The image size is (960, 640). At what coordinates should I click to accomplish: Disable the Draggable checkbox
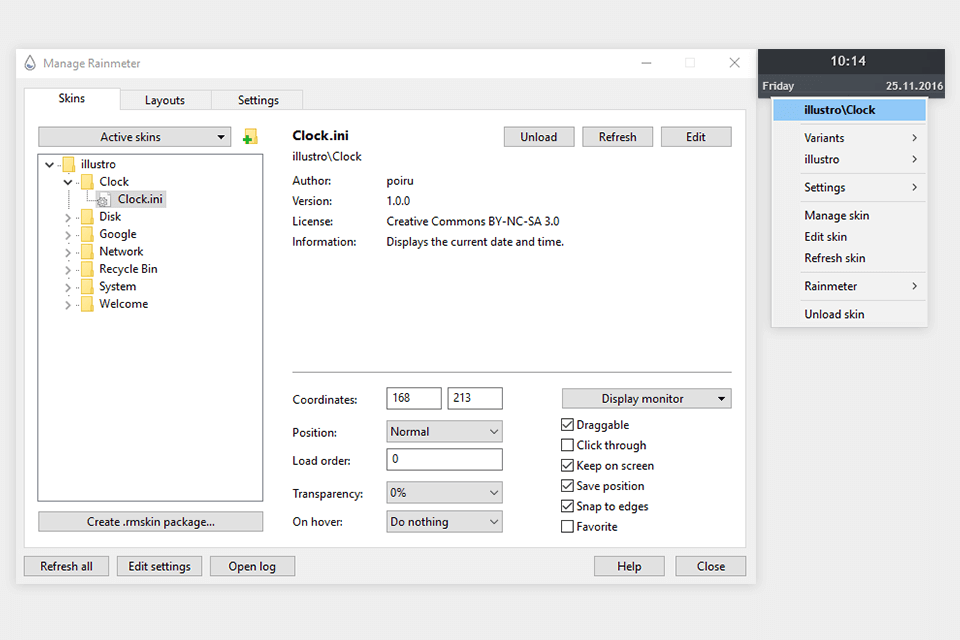pos(568,425)
